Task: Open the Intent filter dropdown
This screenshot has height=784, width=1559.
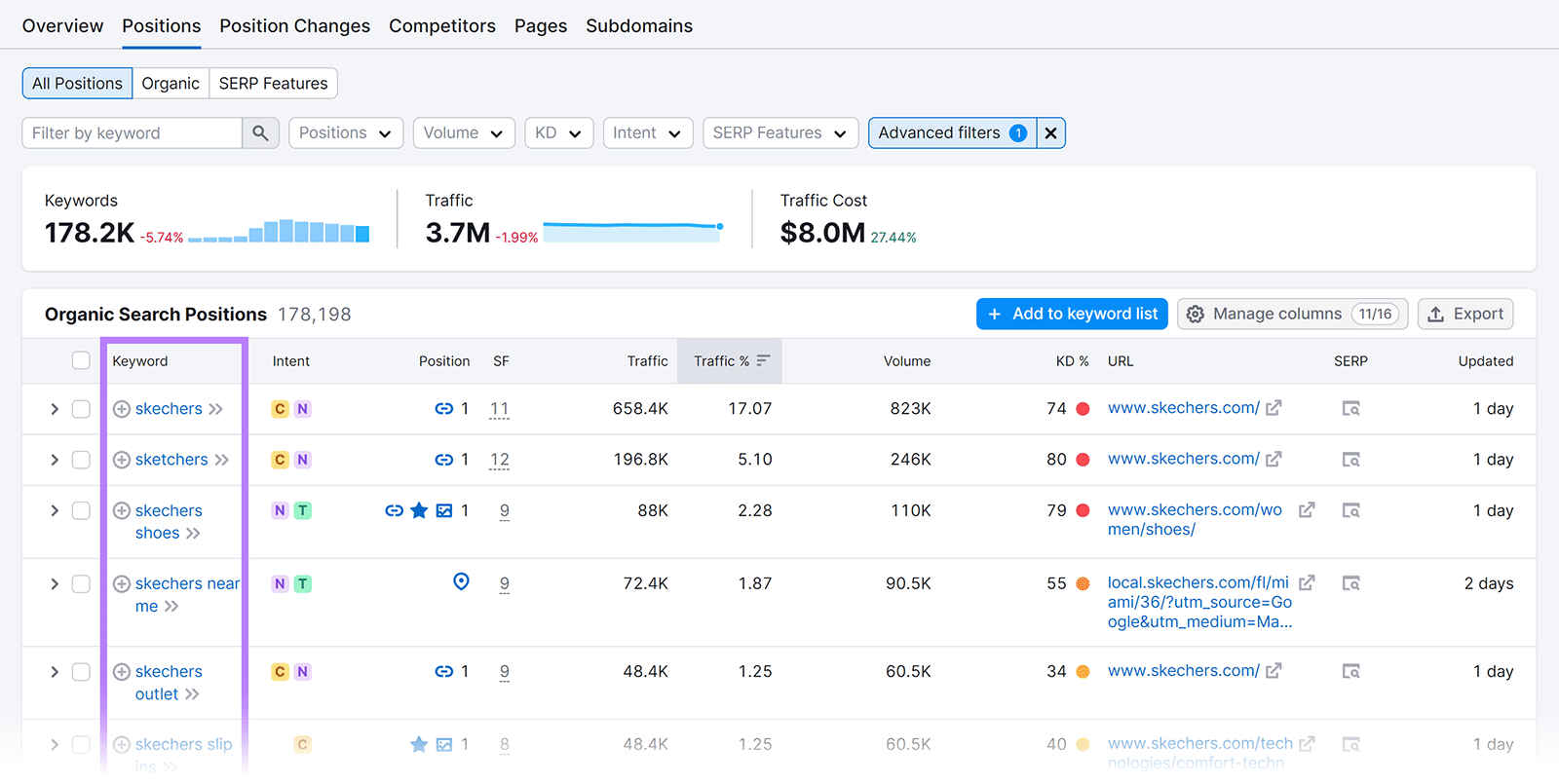Action: [x=647, y=133]
